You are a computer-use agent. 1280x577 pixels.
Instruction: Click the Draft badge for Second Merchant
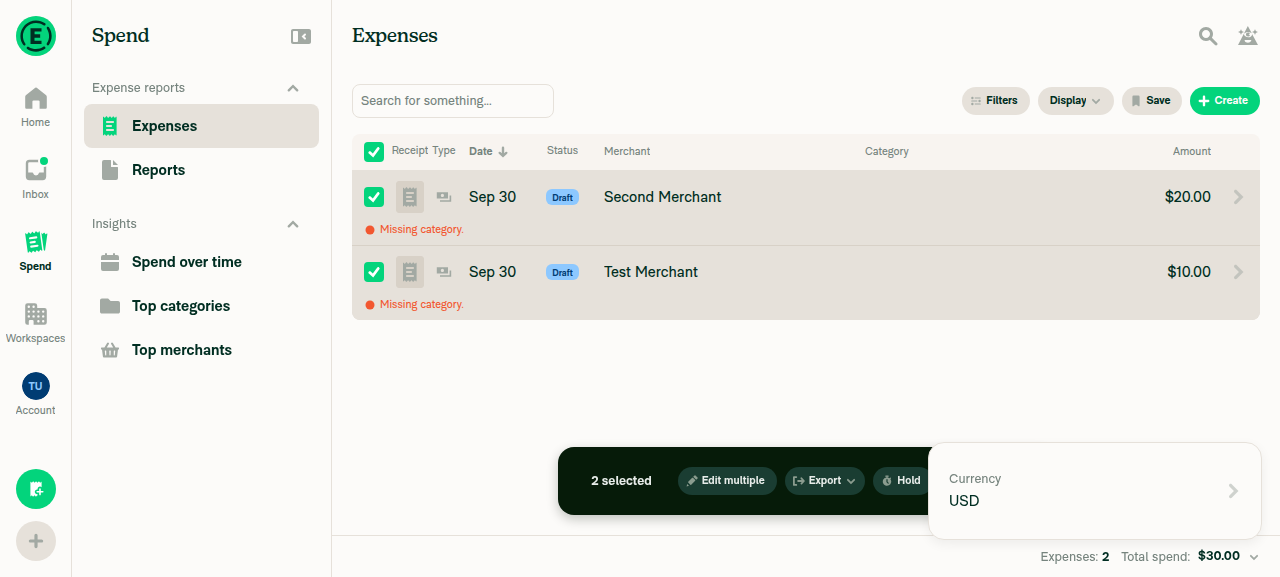coord(562,197)
